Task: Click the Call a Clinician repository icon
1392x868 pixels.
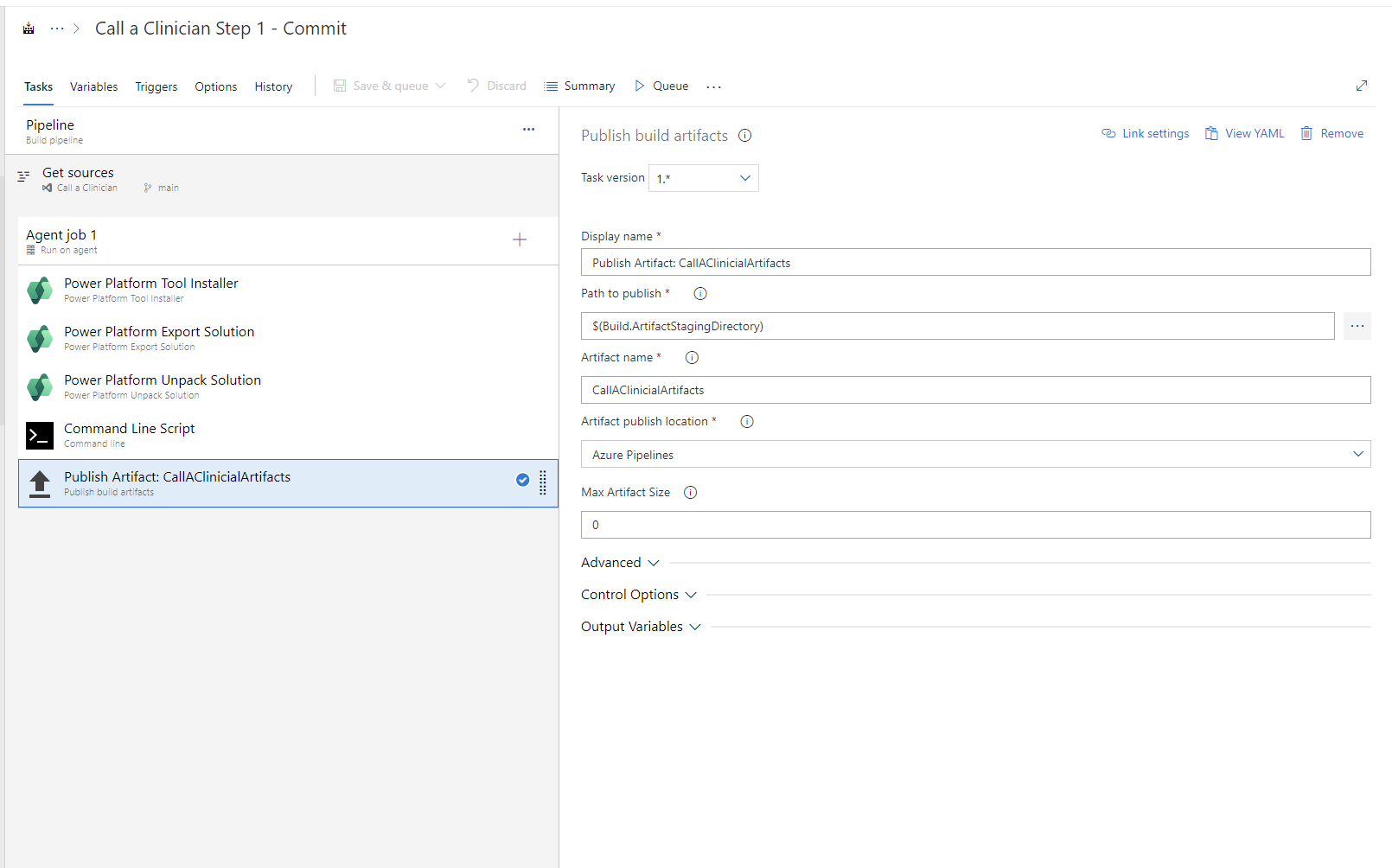Action: click(47, 188)
